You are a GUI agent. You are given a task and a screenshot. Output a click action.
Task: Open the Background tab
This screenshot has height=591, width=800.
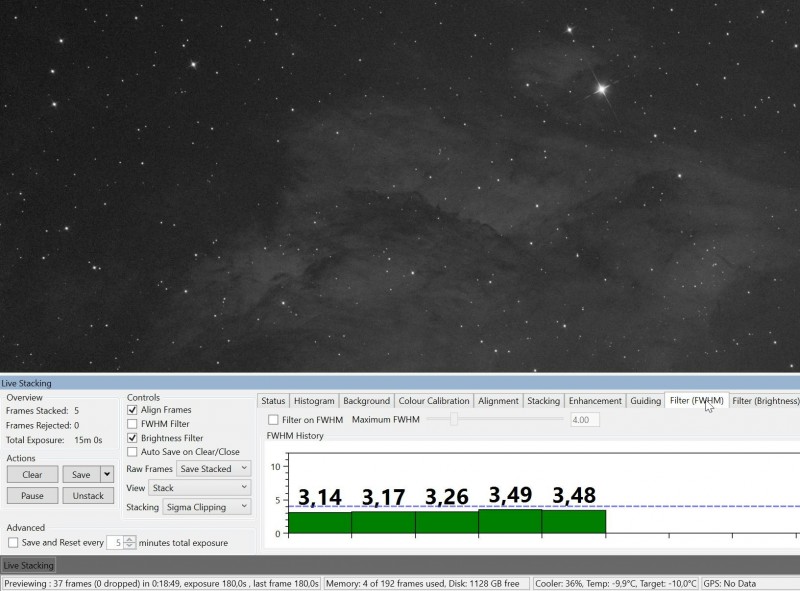(x=366, y=401)
